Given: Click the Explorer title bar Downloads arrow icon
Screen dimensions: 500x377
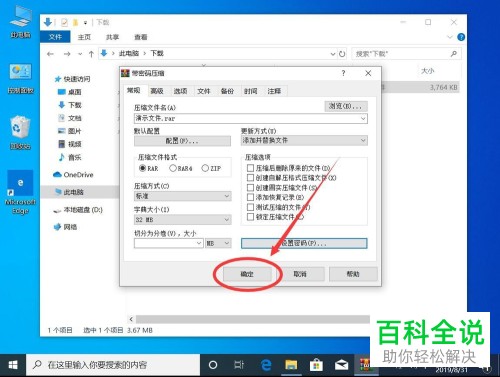Looking at the screenshot, I should (x=48, y=22).
